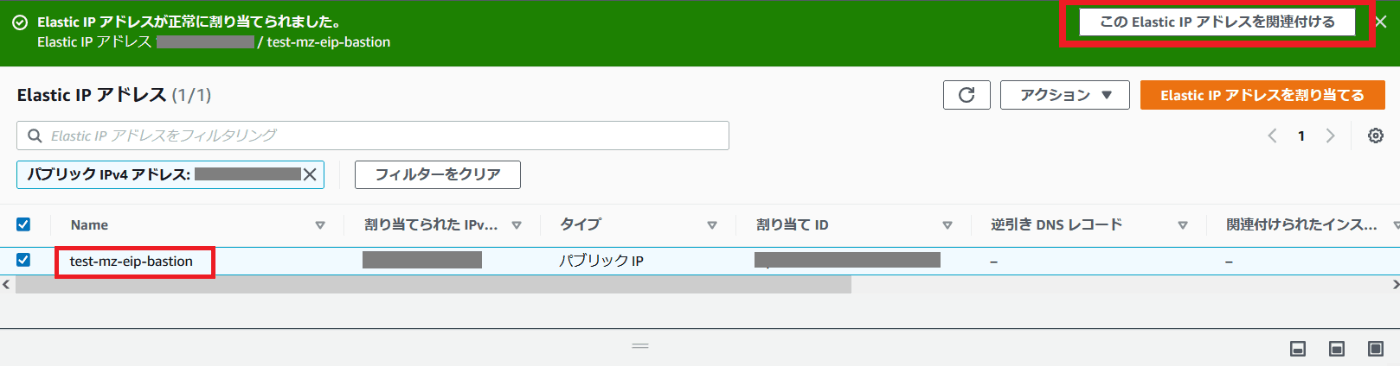The width and height of the screenshot is (1400, 366).
Task: Set details panel to half-height layout
Action: (1336, 348)
